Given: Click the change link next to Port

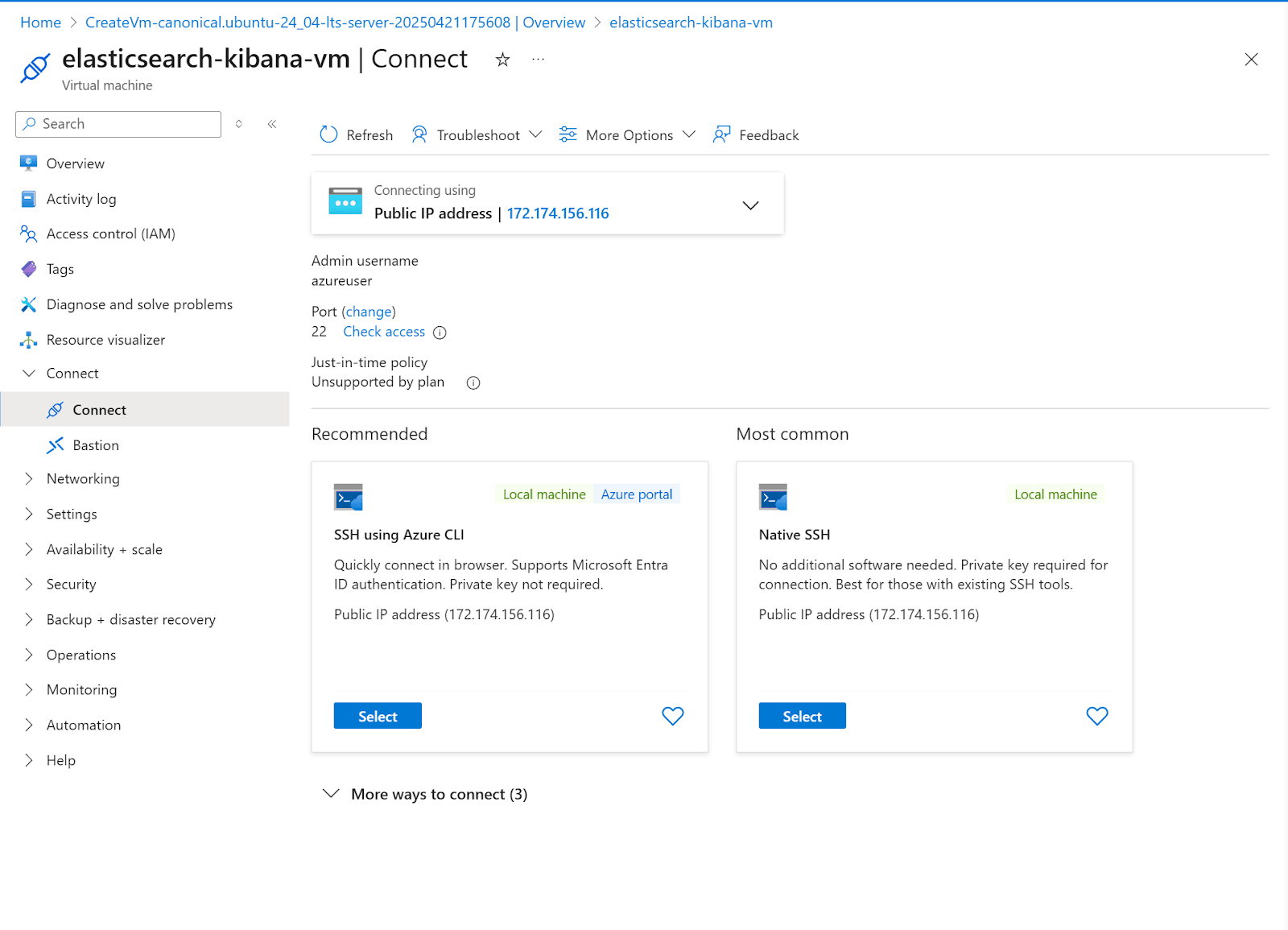Looking at the screenshot, I should coord(369,312).
